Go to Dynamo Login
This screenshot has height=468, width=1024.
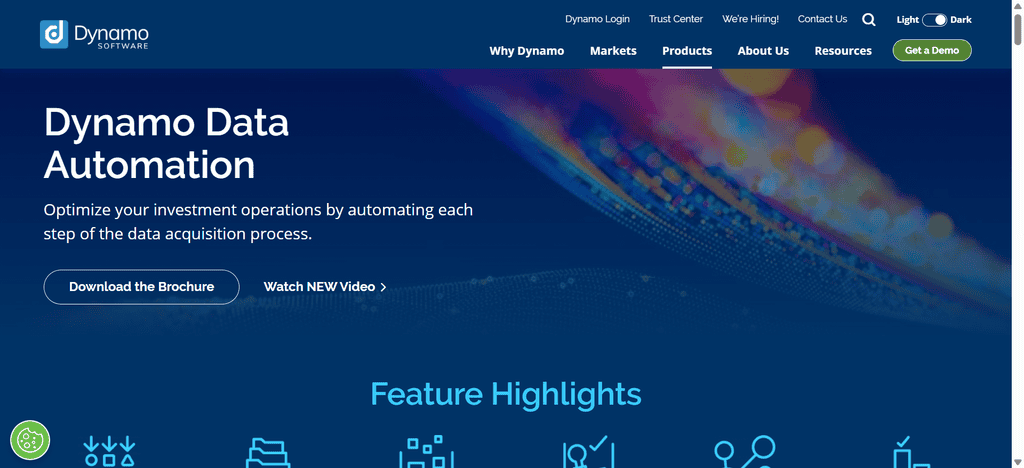click(598, 19)
